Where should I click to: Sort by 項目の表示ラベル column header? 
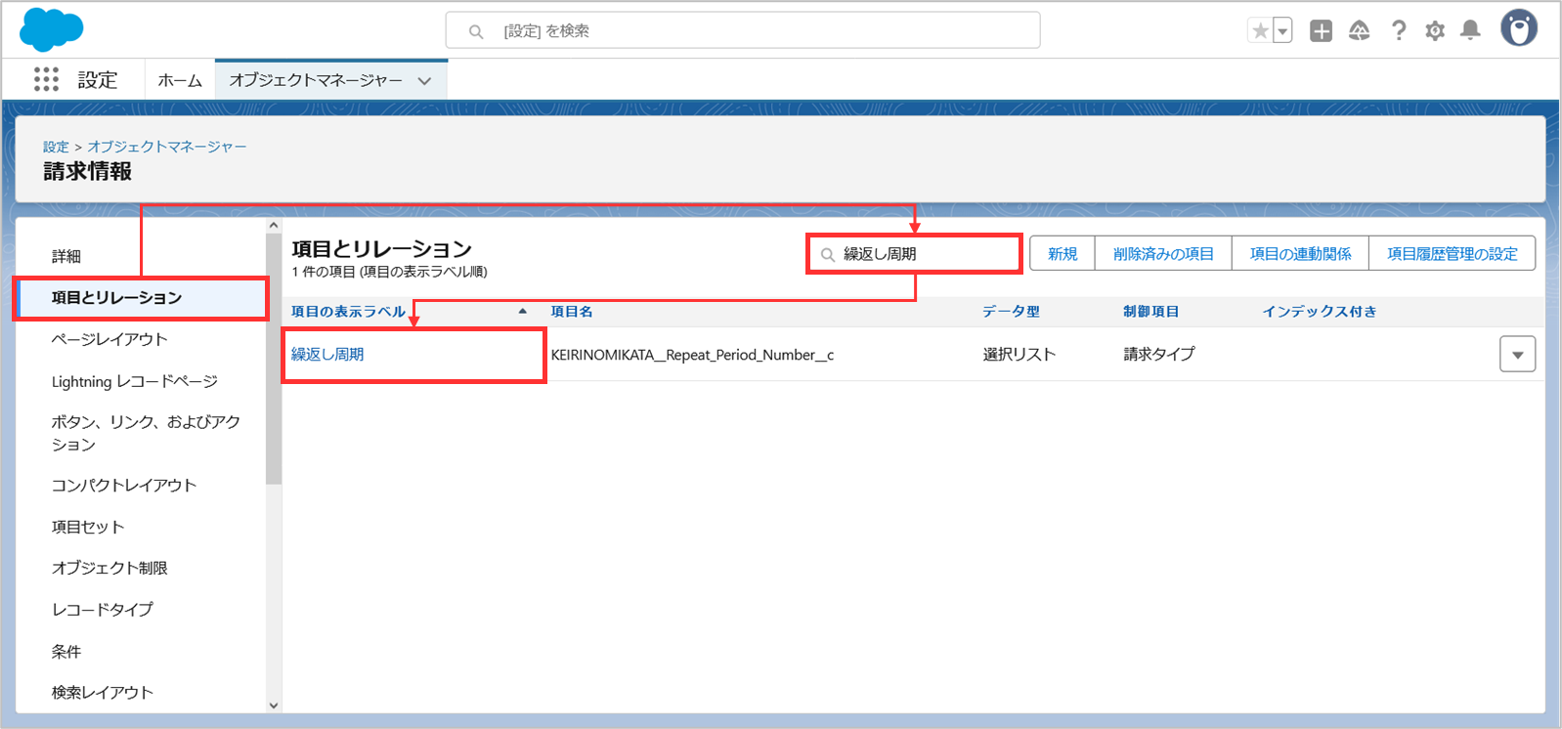[348, 312]
